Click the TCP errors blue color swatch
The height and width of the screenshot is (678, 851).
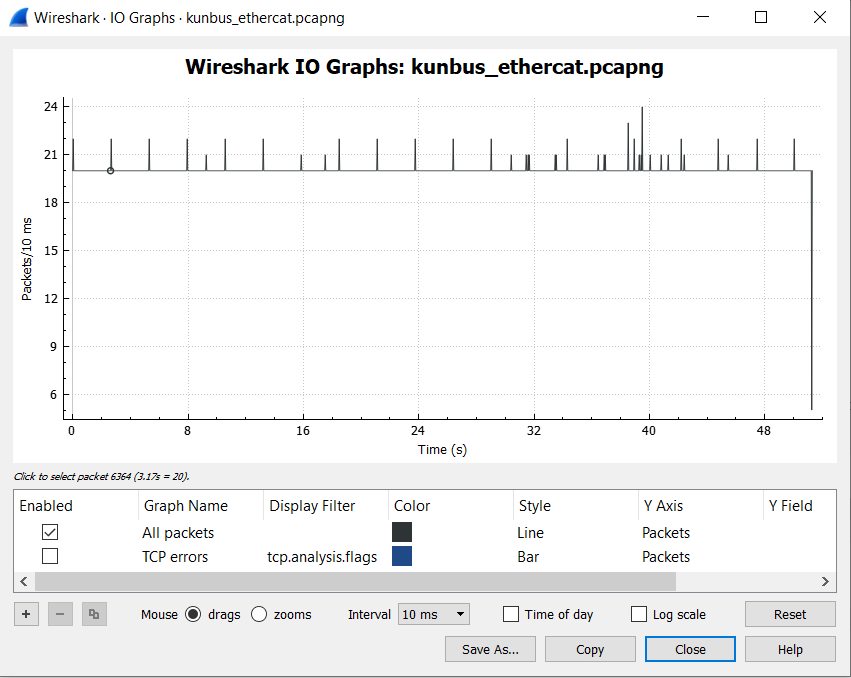(x=402, y=556)
